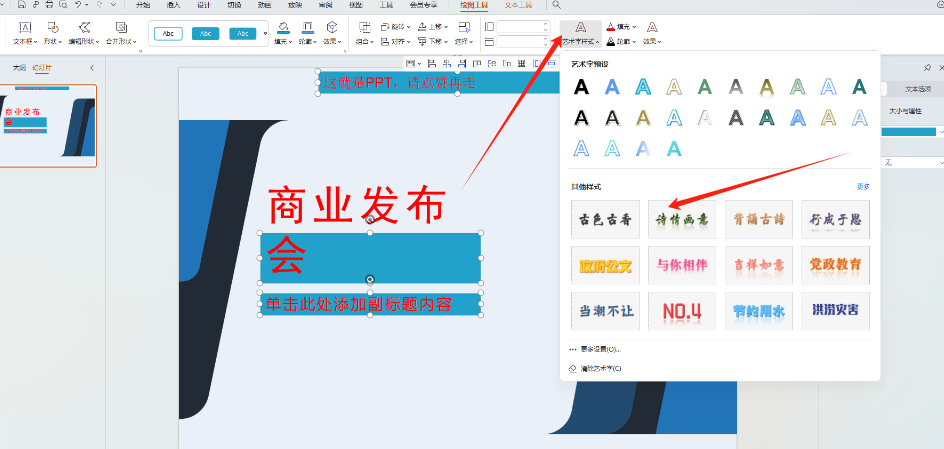The width and height of the screenshot is (944, 449).
Task: Open the 文本框 text box tool
Action: [24, 31]
